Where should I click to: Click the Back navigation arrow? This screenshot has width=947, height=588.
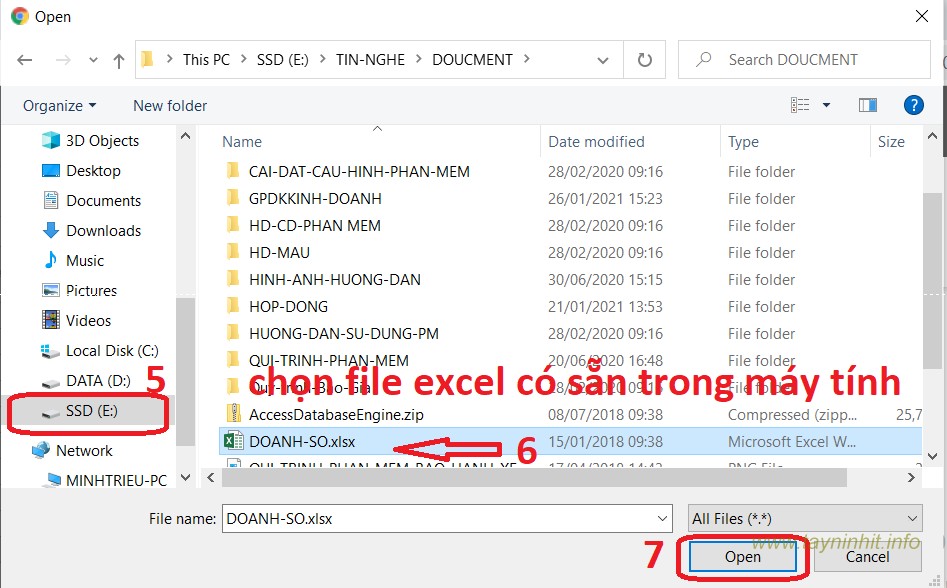point(25,60)
